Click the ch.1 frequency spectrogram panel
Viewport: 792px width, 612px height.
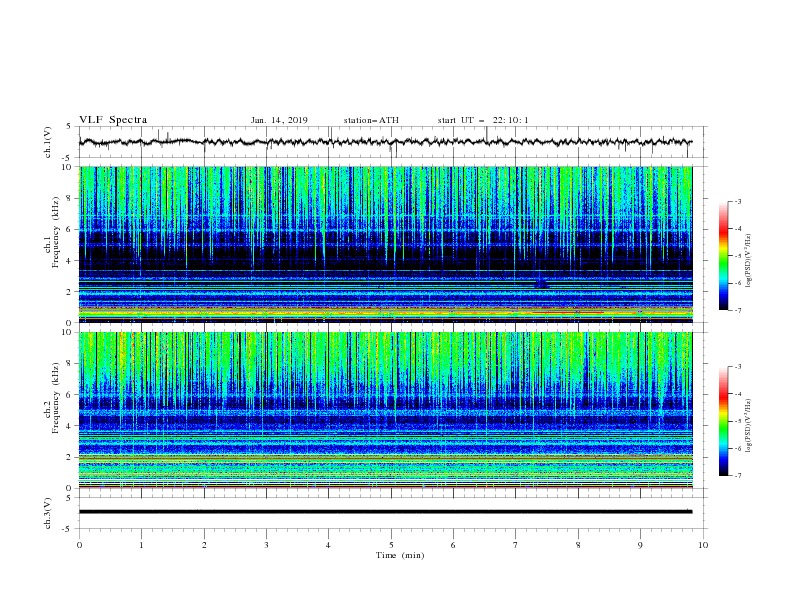(386, 244)
